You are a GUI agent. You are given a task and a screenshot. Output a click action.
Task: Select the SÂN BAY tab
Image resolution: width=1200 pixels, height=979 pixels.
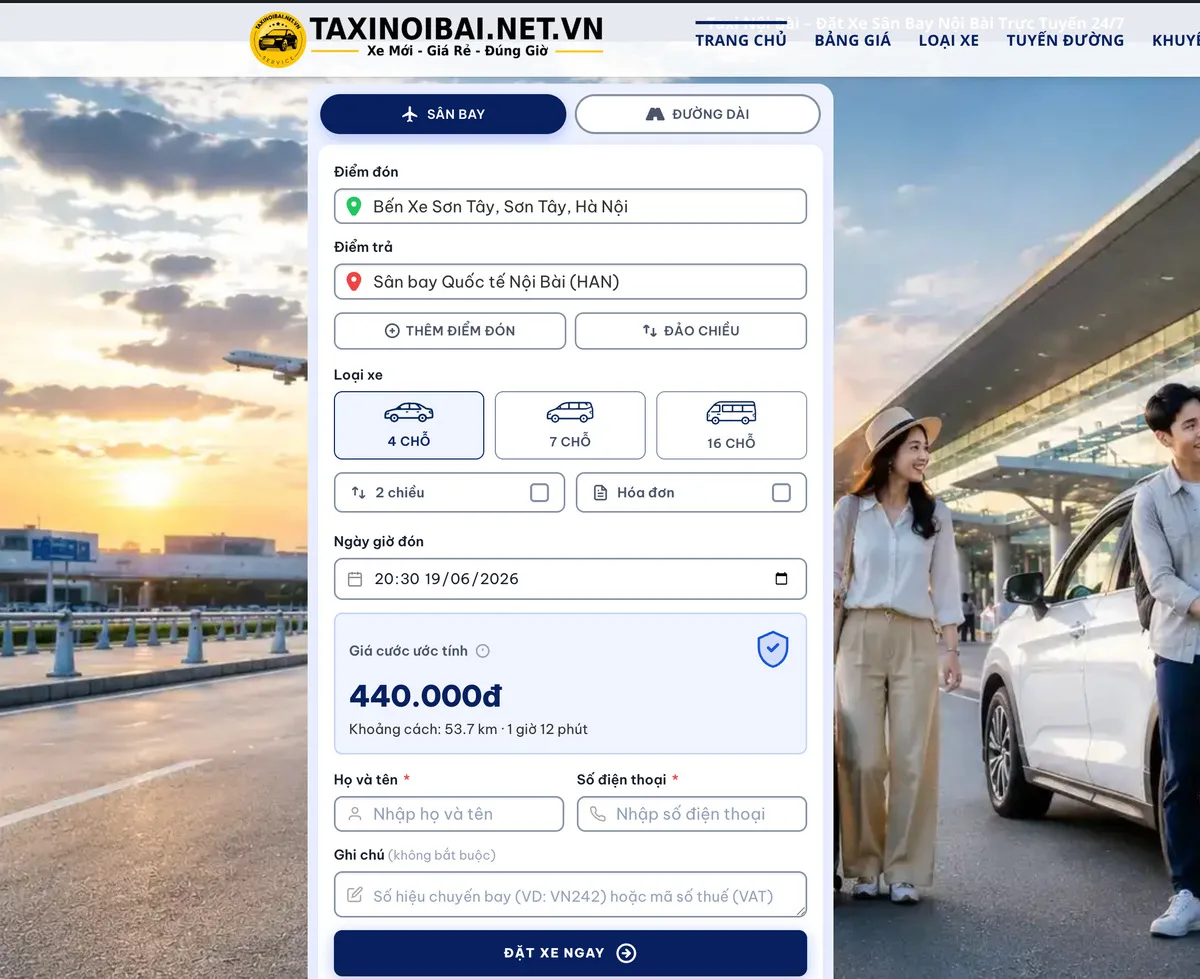[x=443, y=114]
